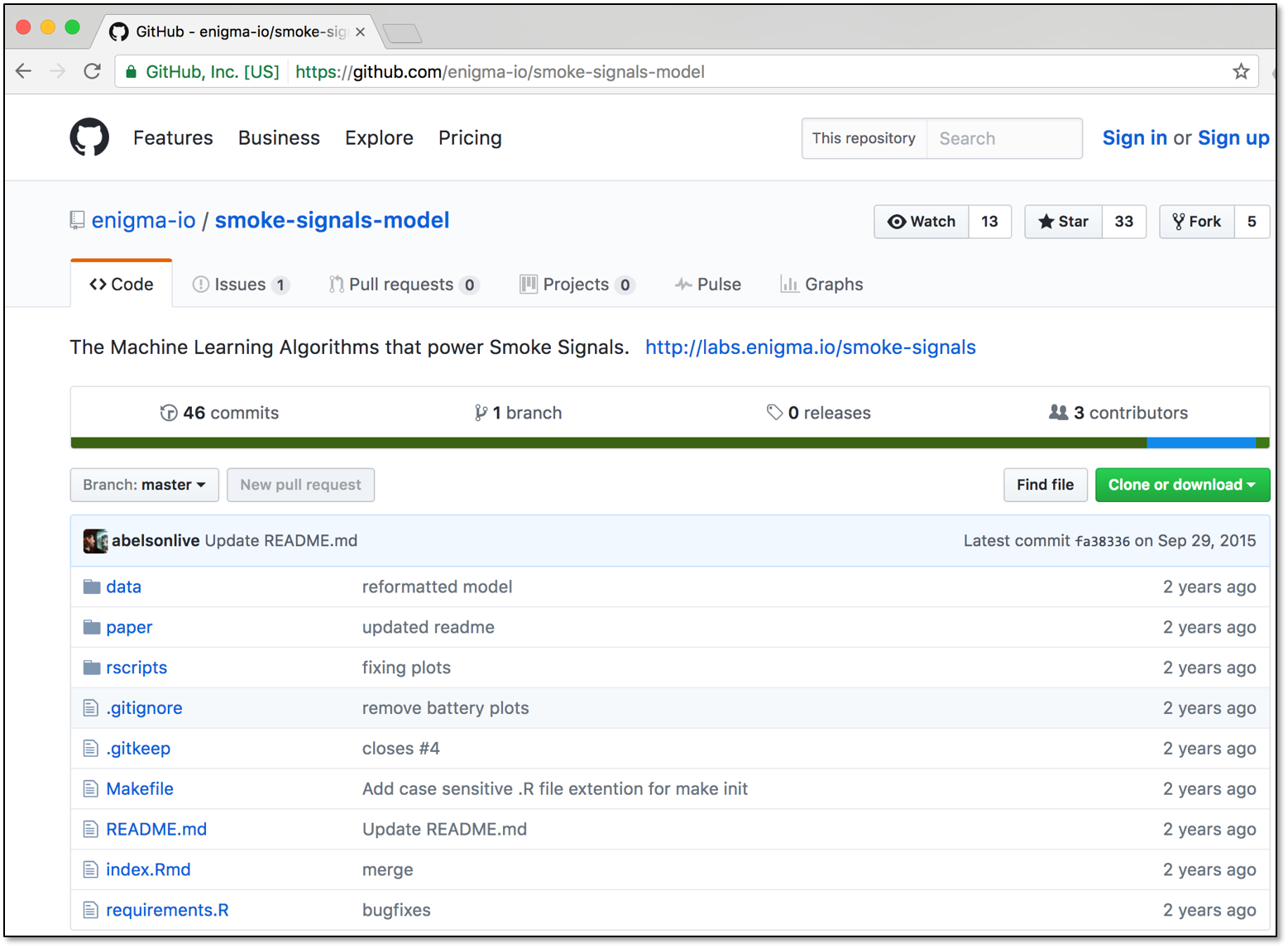Open the Issues tab
Screen dimensions: 1288x948
(x=241, y=285)
